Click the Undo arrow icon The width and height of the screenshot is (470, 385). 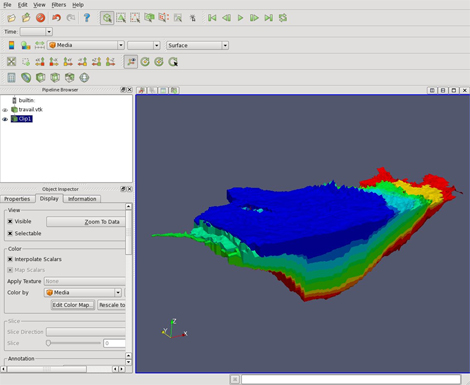tap(56, 18)
